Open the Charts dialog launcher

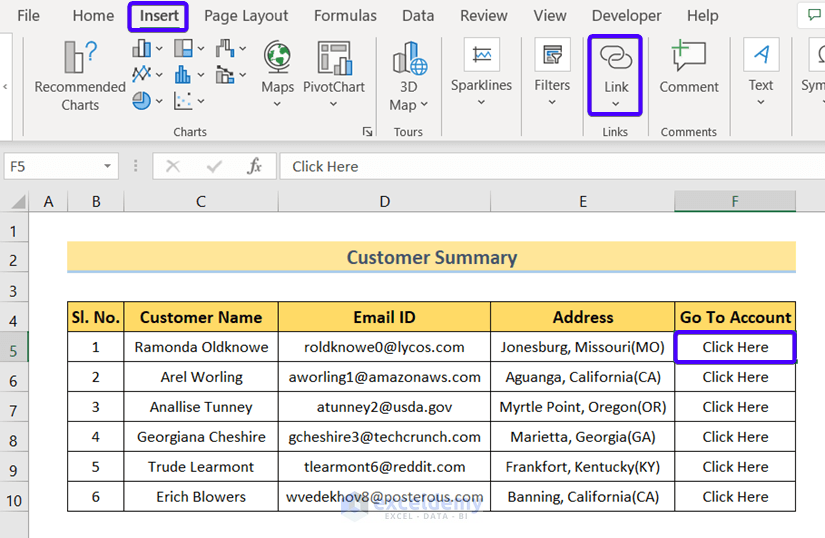click(x=367, y=132)
